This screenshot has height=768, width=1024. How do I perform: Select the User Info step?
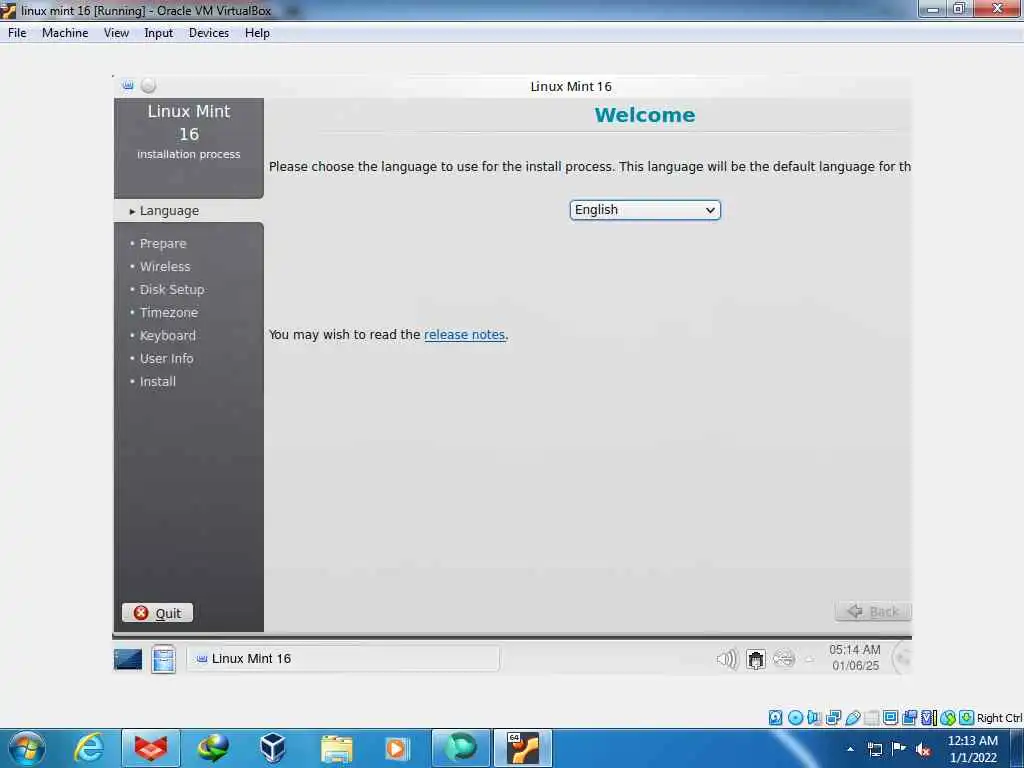[166, 359]
